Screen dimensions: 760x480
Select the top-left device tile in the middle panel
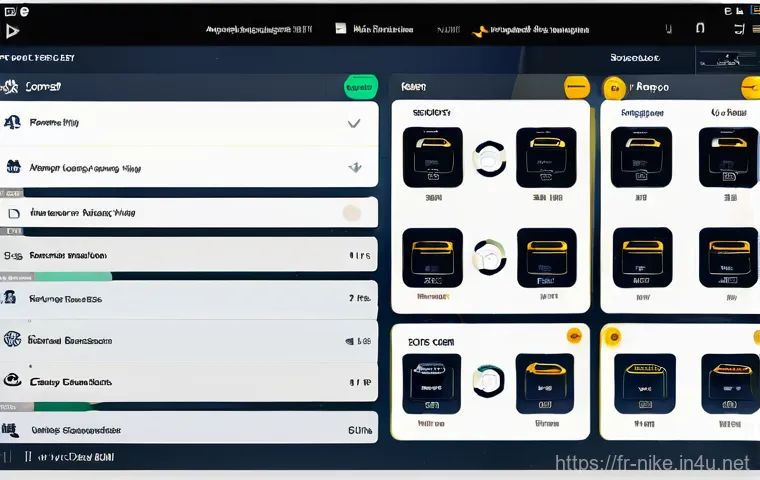click(x=433, y=157)
